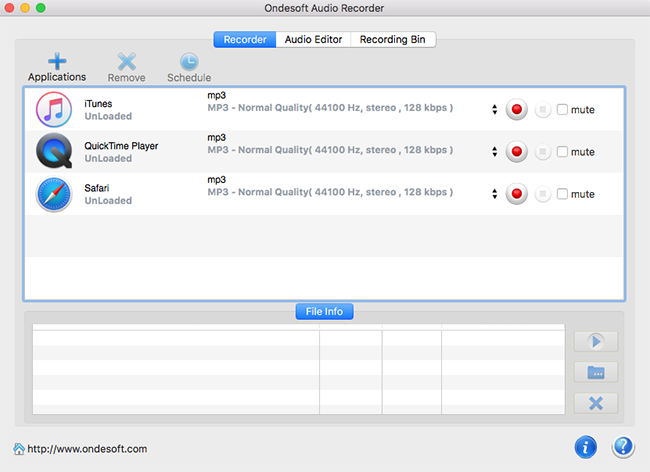650x472 pixels.
Task: Click the Safari MP3 Normal Quality text
Action: pyautogui.click(x=330, y=192)
